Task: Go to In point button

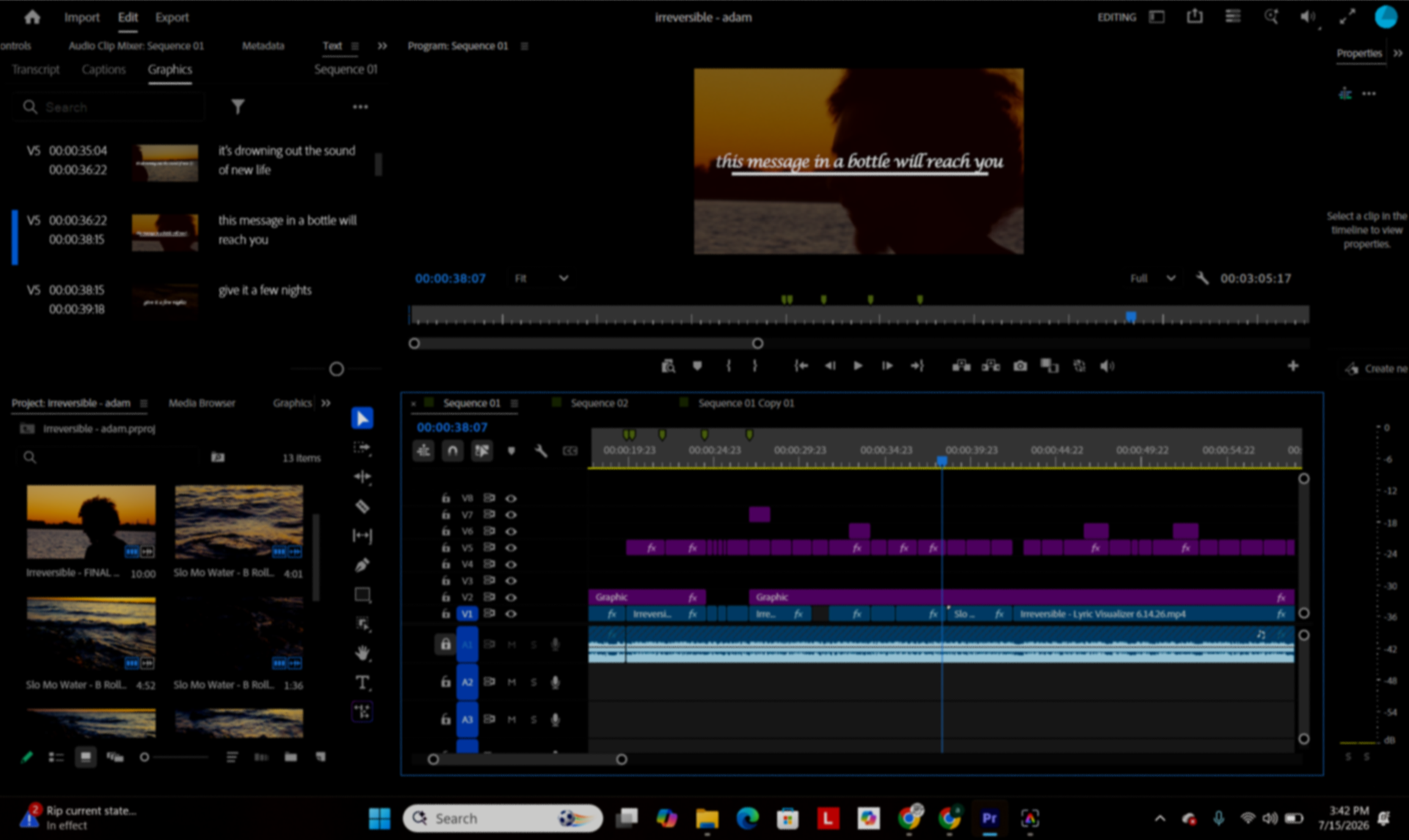Action: click(x=801, y=365)
